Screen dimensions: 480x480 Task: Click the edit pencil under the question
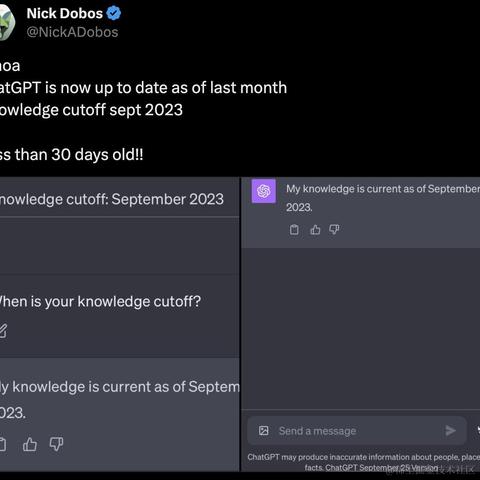point(3,331)
